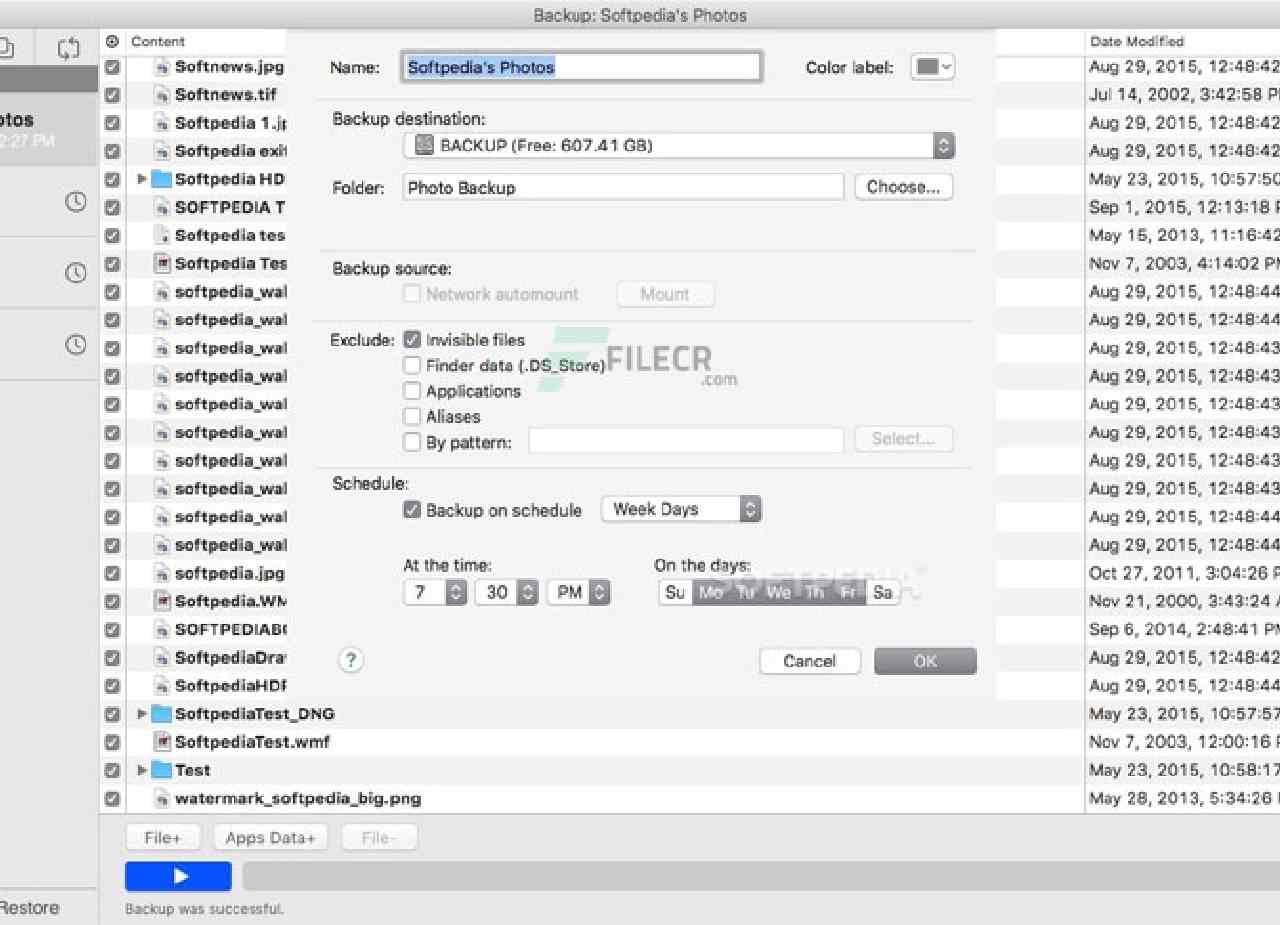Click the Oct 27, 2011 date cell
Image resolution: width=1280 pixels, height=925 pixels.
(x=1184, y=574)
